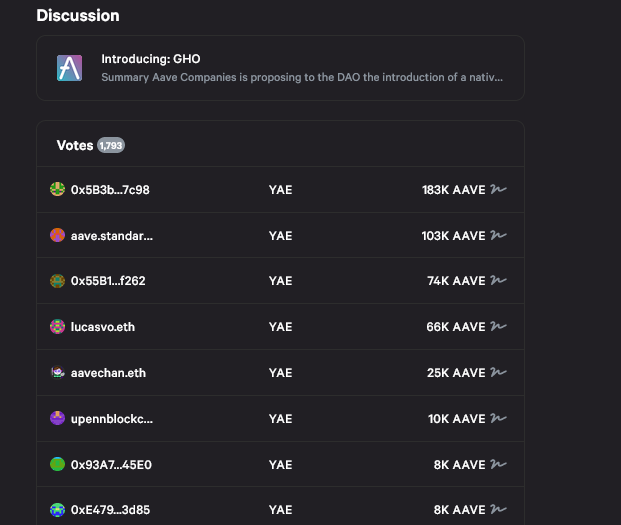Open the aavechan.eth voter profile link
The image size is (621, 525).
[108, 373]
